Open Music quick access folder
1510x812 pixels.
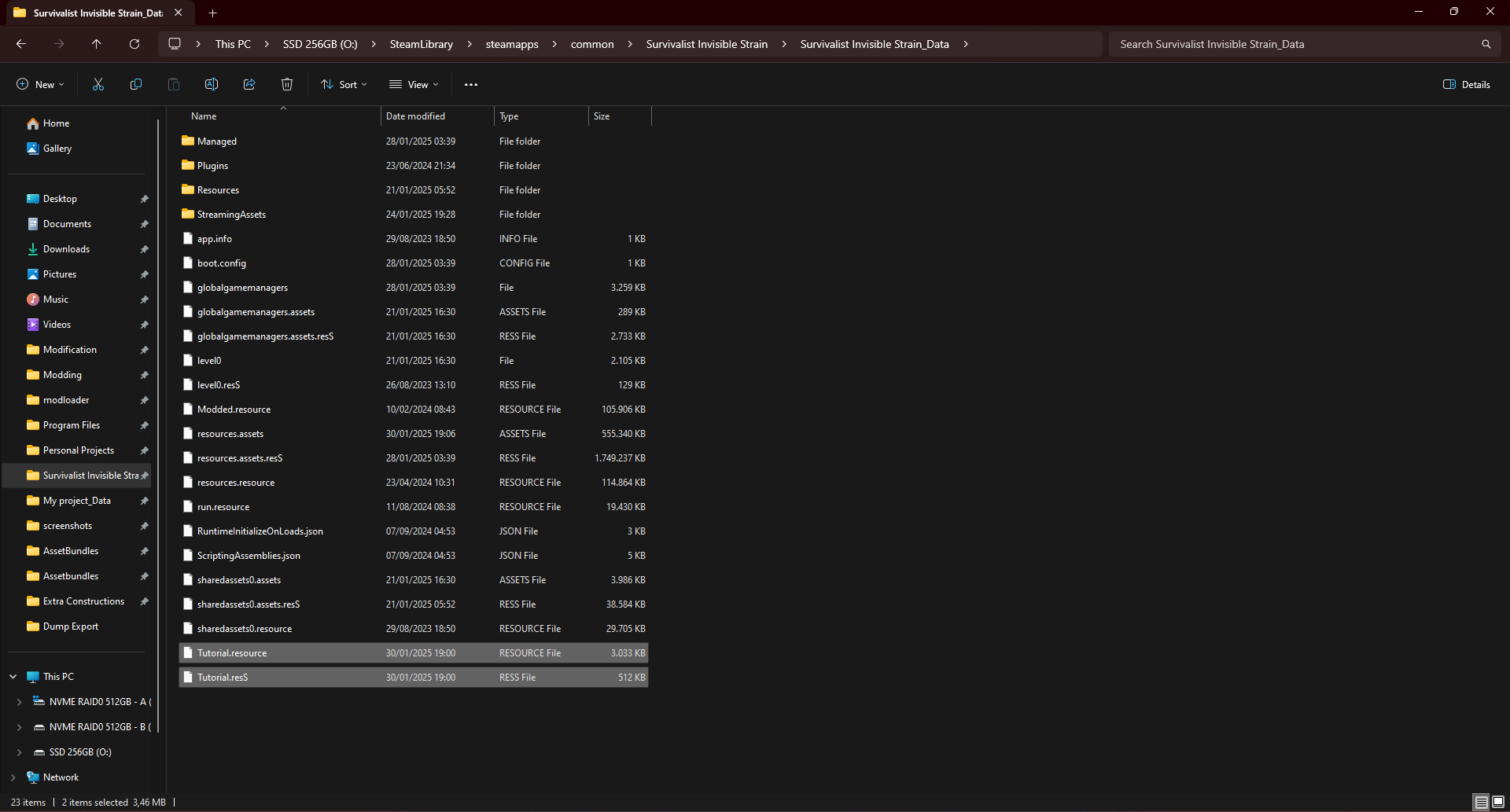coord(48,299)
